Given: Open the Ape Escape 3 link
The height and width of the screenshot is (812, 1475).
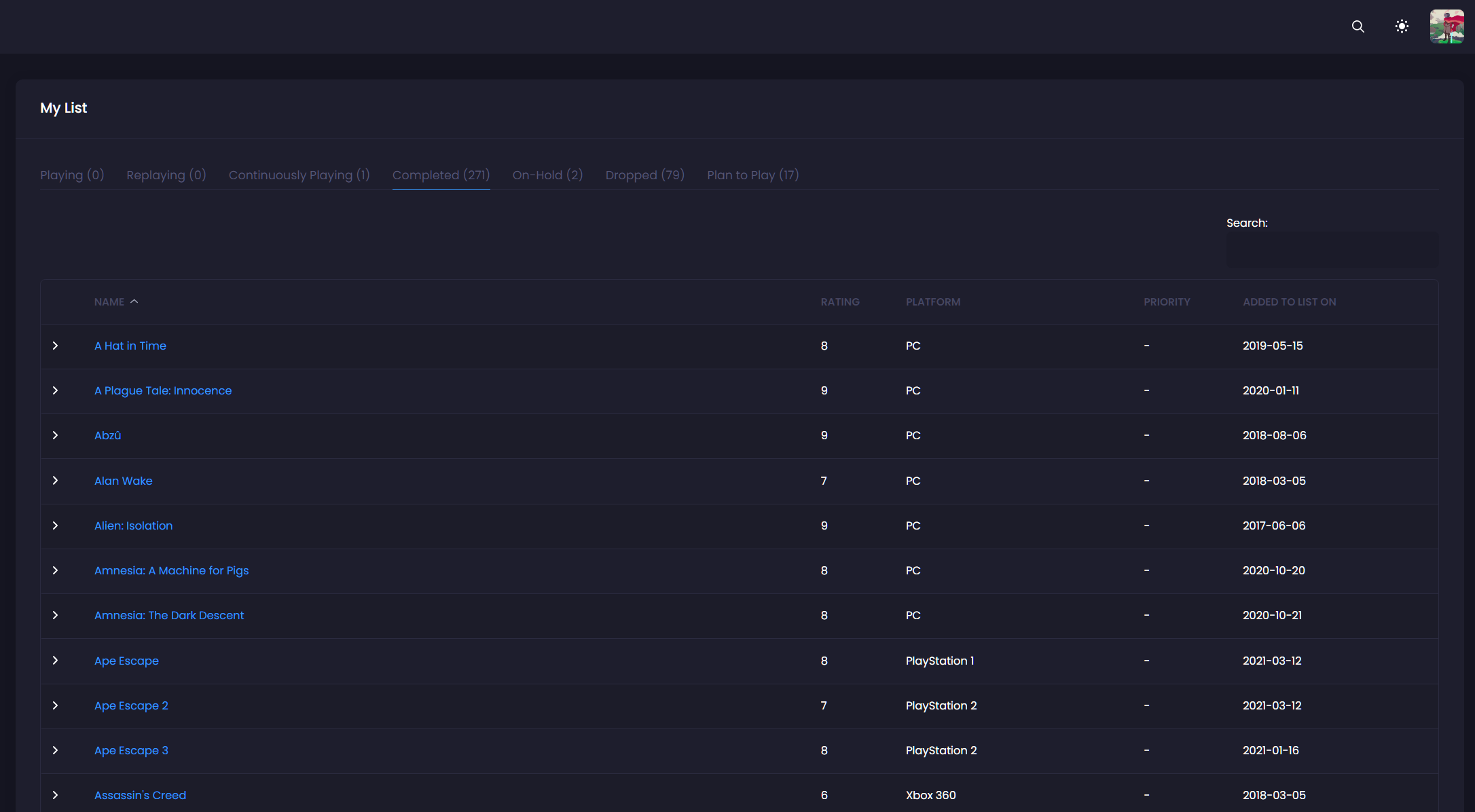Looking at the screenshot, I should [x=131, y=750].
